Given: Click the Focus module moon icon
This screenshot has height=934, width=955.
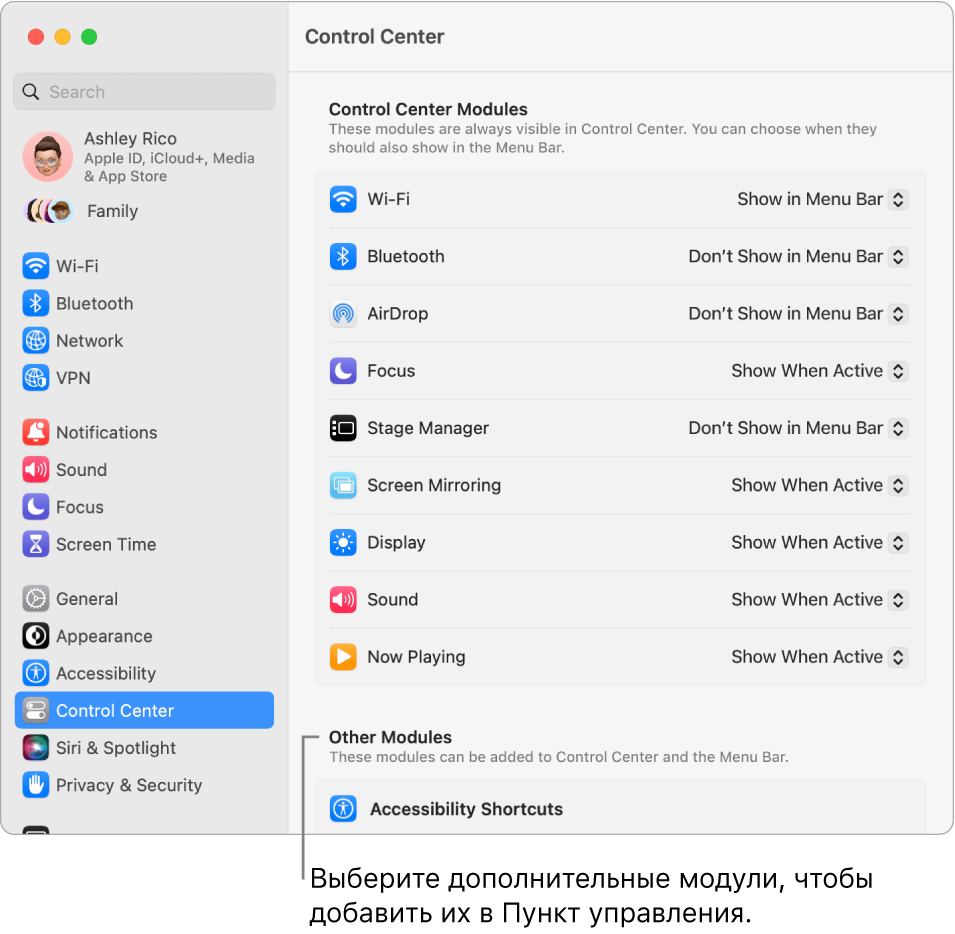Looking at the screenshot, I should click(343, 371).
